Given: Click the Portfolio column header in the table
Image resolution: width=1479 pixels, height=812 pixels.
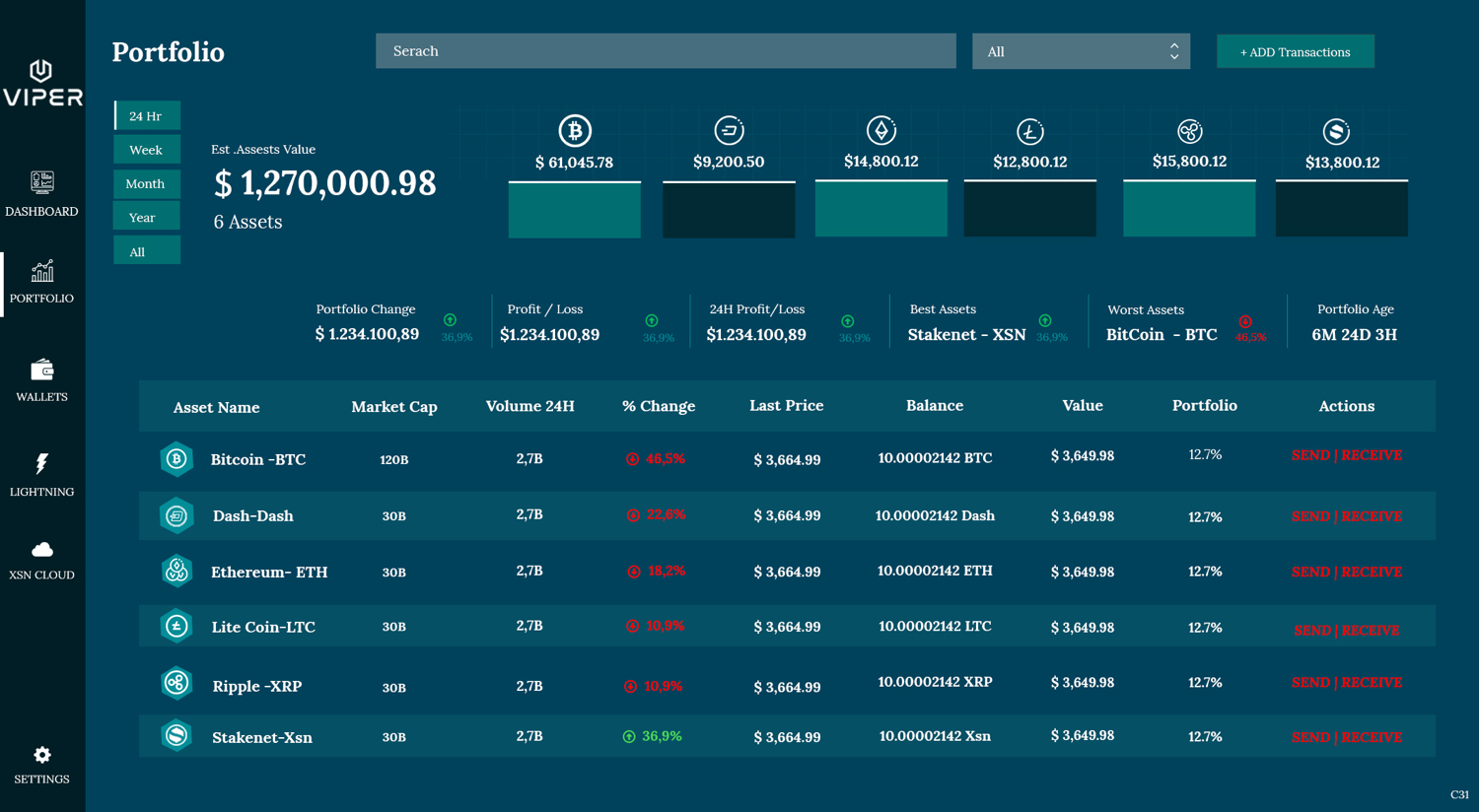Looking at the screenshot, I should (1204, 405).
